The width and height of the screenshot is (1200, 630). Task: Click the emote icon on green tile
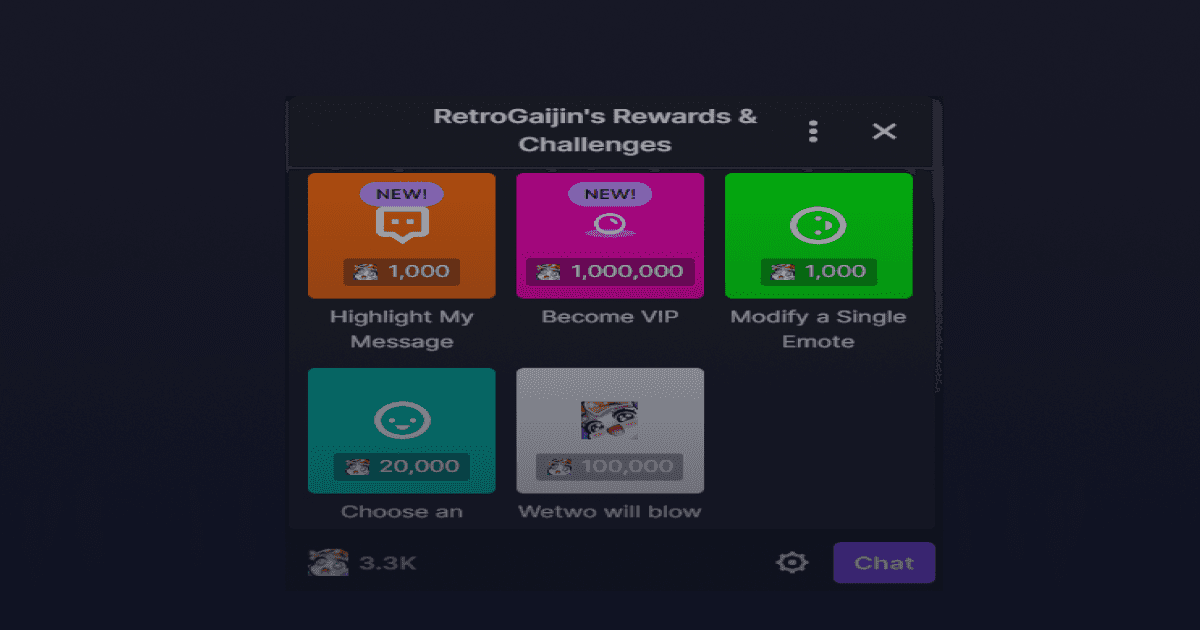(x=818, y=226)
